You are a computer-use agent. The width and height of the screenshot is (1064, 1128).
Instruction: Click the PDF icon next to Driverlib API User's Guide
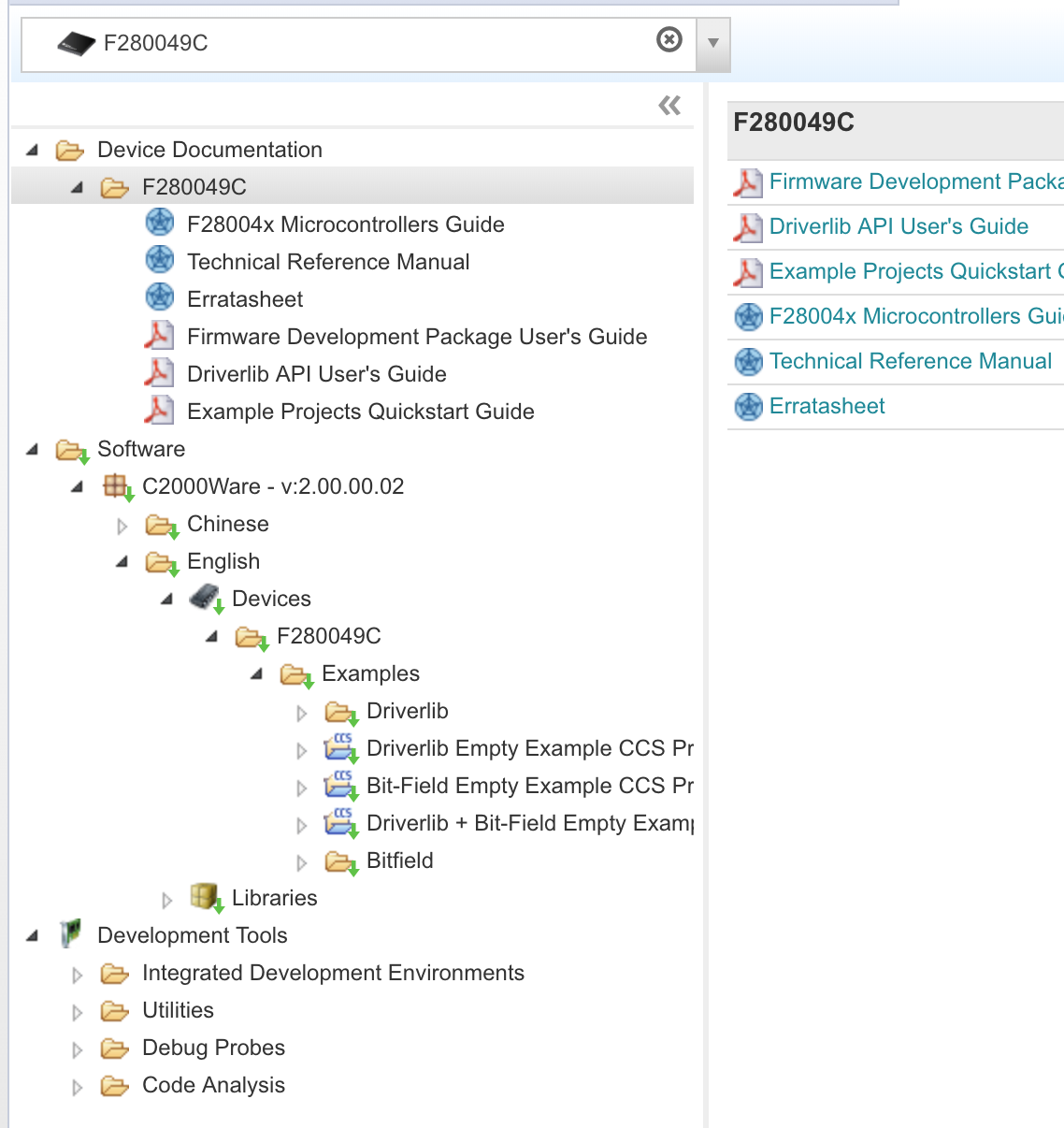[159, 372]
